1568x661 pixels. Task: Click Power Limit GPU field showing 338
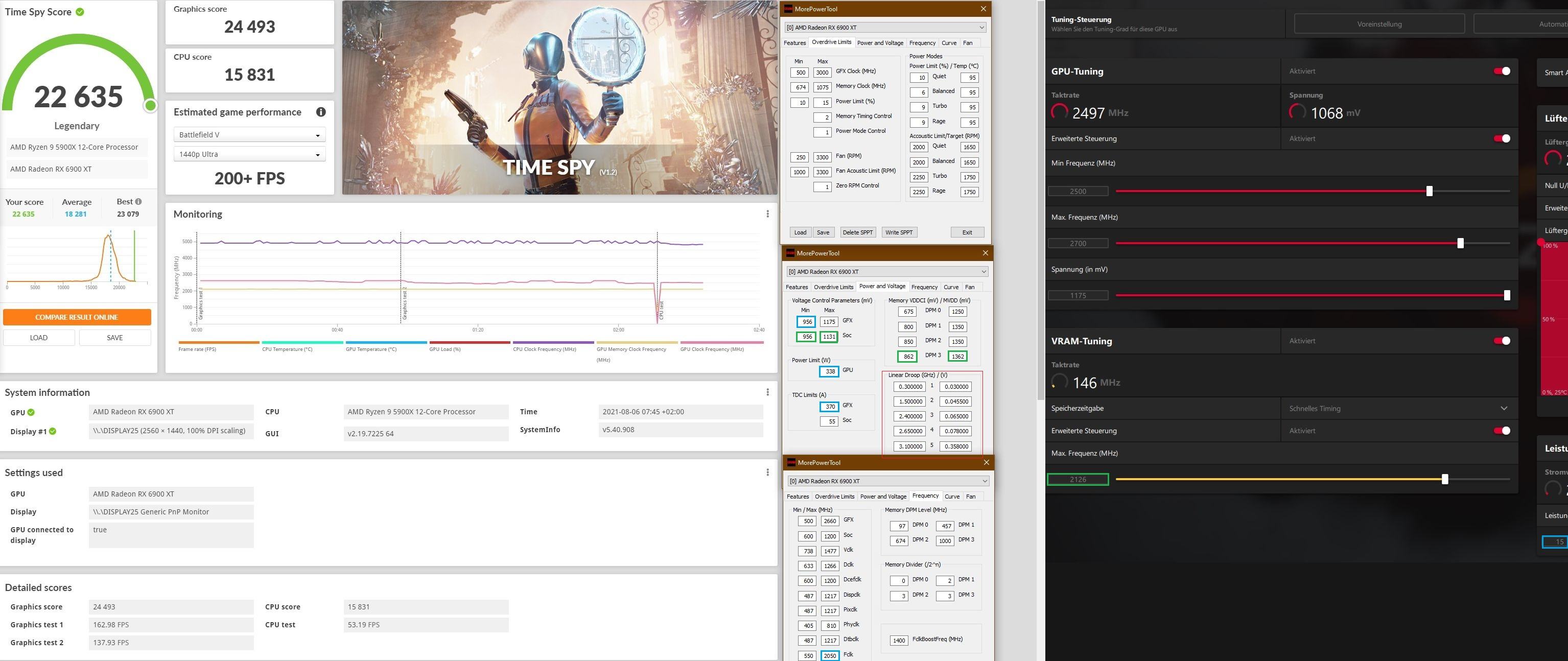pyautogui.click(x=830, y=371)
